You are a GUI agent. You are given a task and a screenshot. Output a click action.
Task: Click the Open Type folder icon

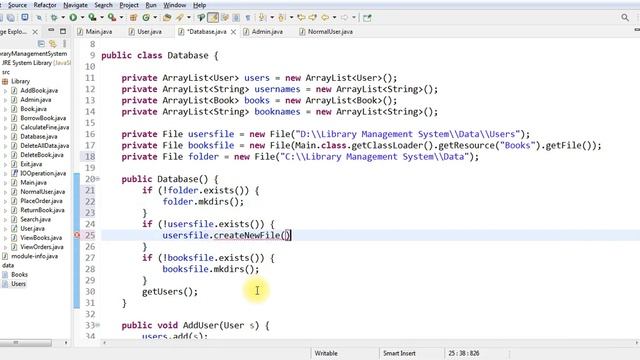pos(167,18)
